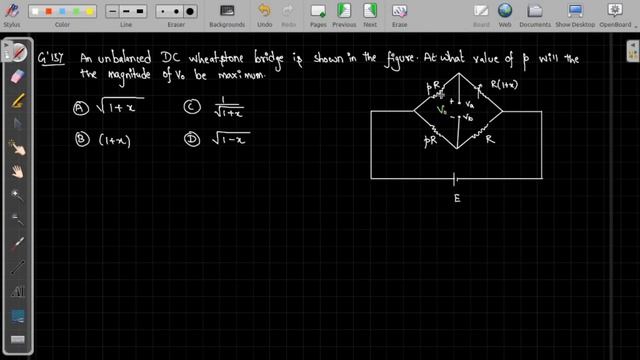Select the Interact with items finger tool
Image resolution: width=640 pixels, height=360 pixels.
pos(17,148)
